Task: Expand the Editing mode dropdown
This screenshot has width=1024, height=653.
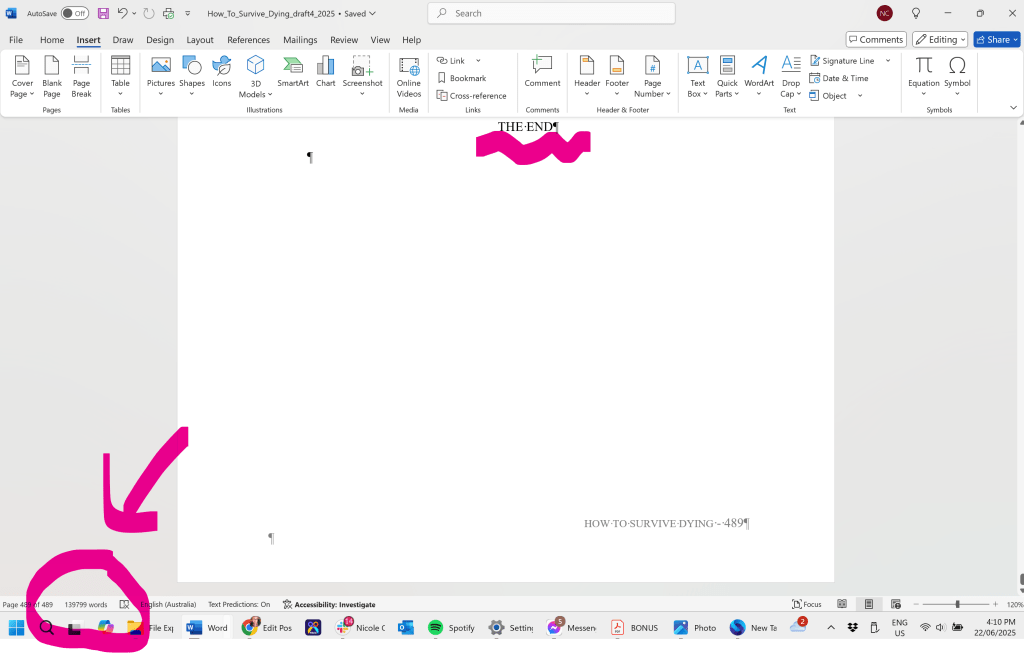Action: 939,40
